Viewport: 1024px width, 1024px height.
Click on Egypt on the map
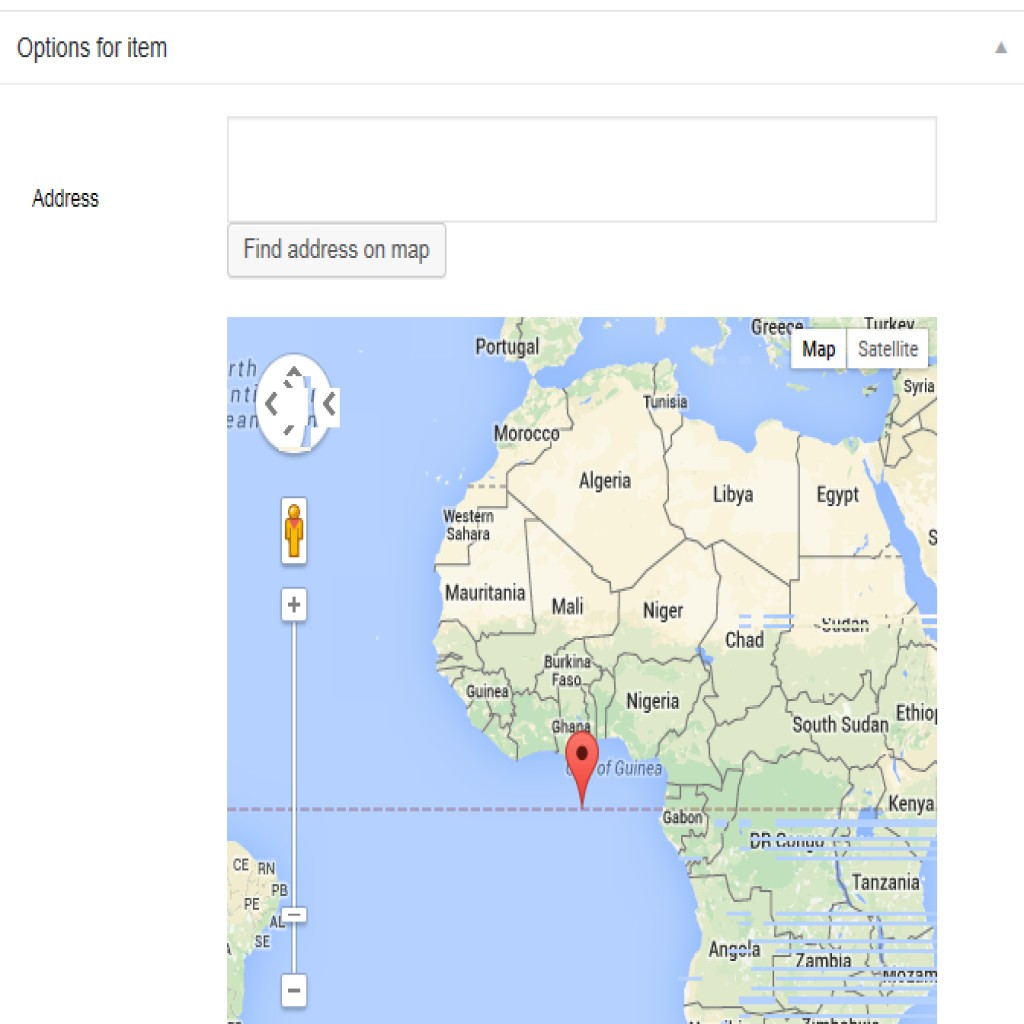pyautogui.click(x=837, y=494)
